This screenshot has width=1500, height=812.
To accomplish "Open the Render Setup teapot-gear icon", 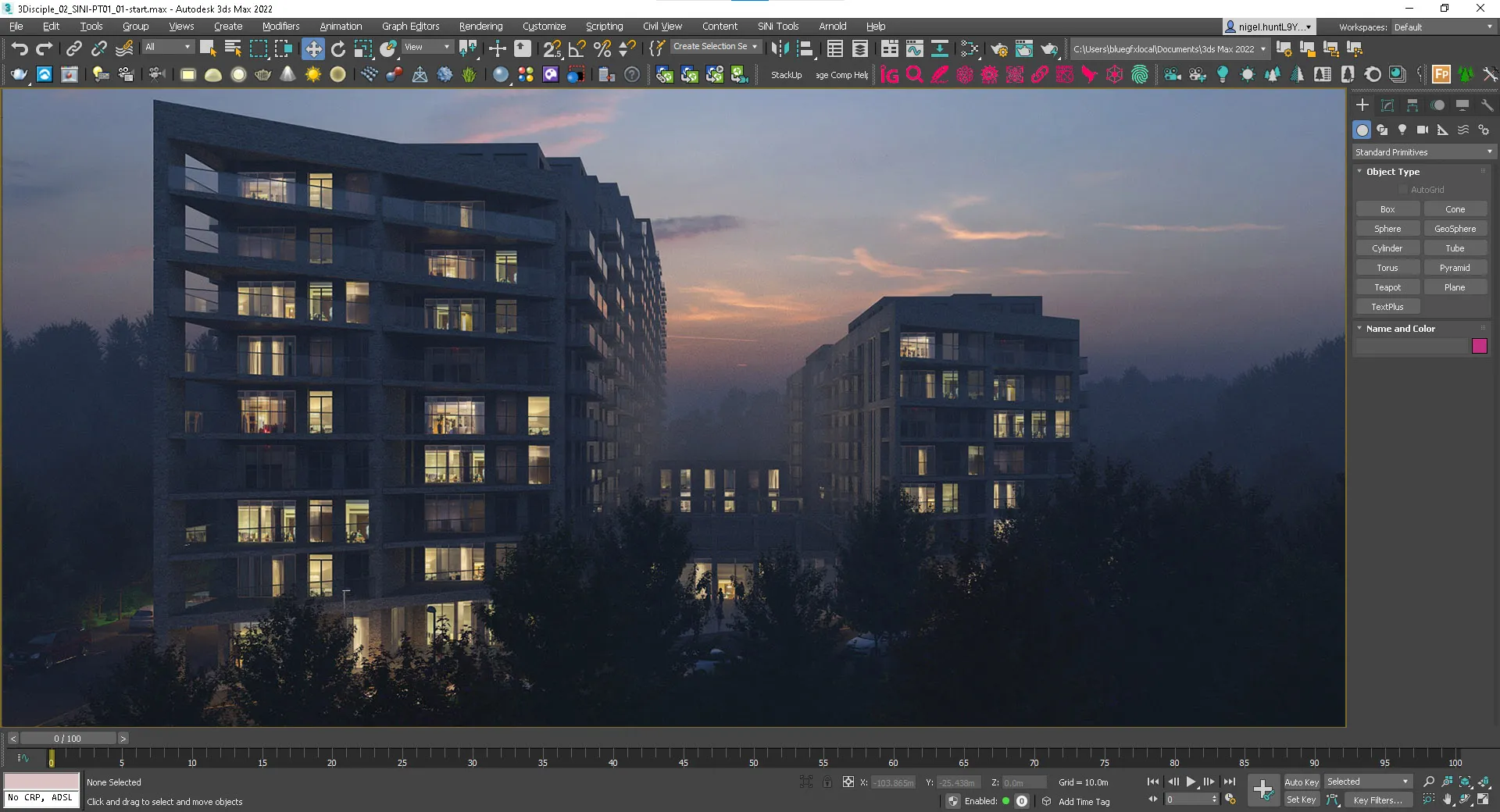I will (999, 49).
